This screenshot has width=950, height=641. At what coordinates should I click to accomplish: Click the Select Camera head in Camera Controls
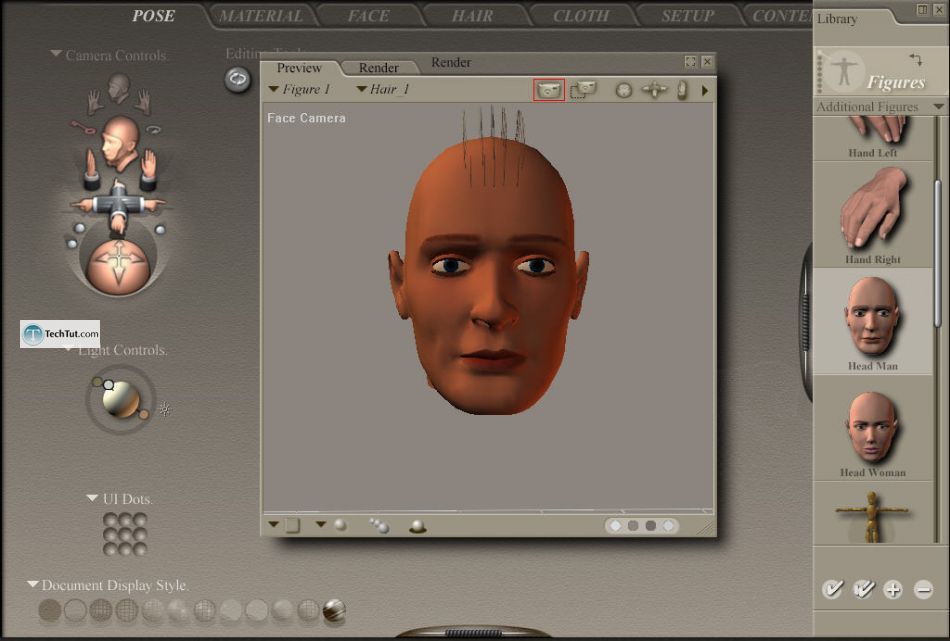(119, 144)
